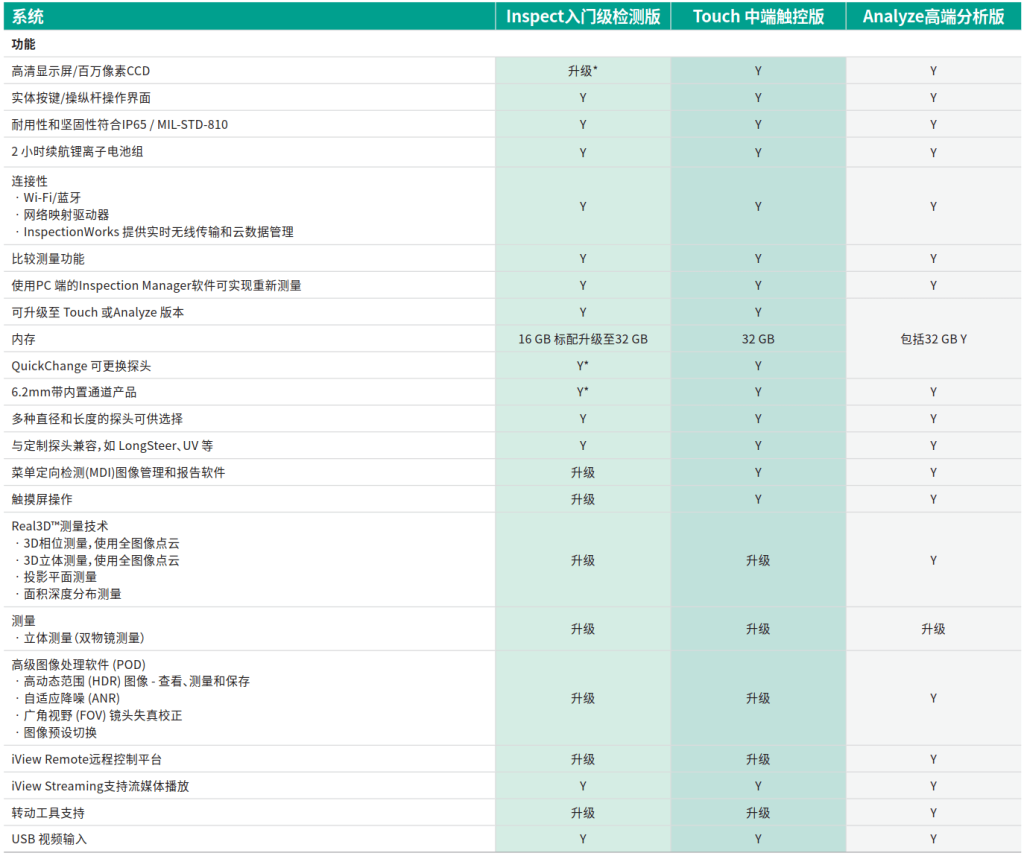Click 升级 in the 触摸屏操作 row
Viewport: 1024px width, 856px height.
[583, 499]
